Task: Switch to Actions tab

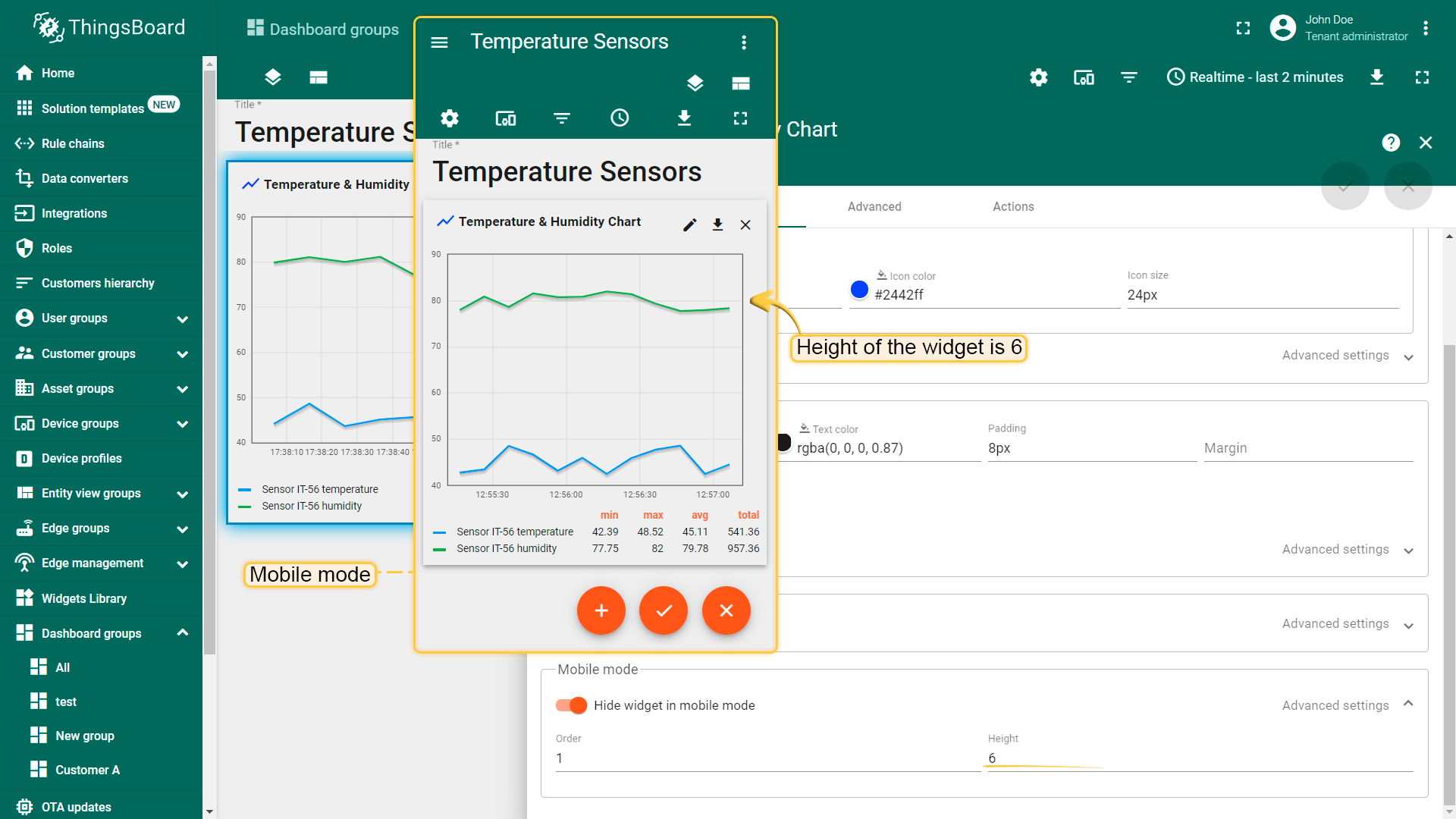Action: tap(1013, 206)
